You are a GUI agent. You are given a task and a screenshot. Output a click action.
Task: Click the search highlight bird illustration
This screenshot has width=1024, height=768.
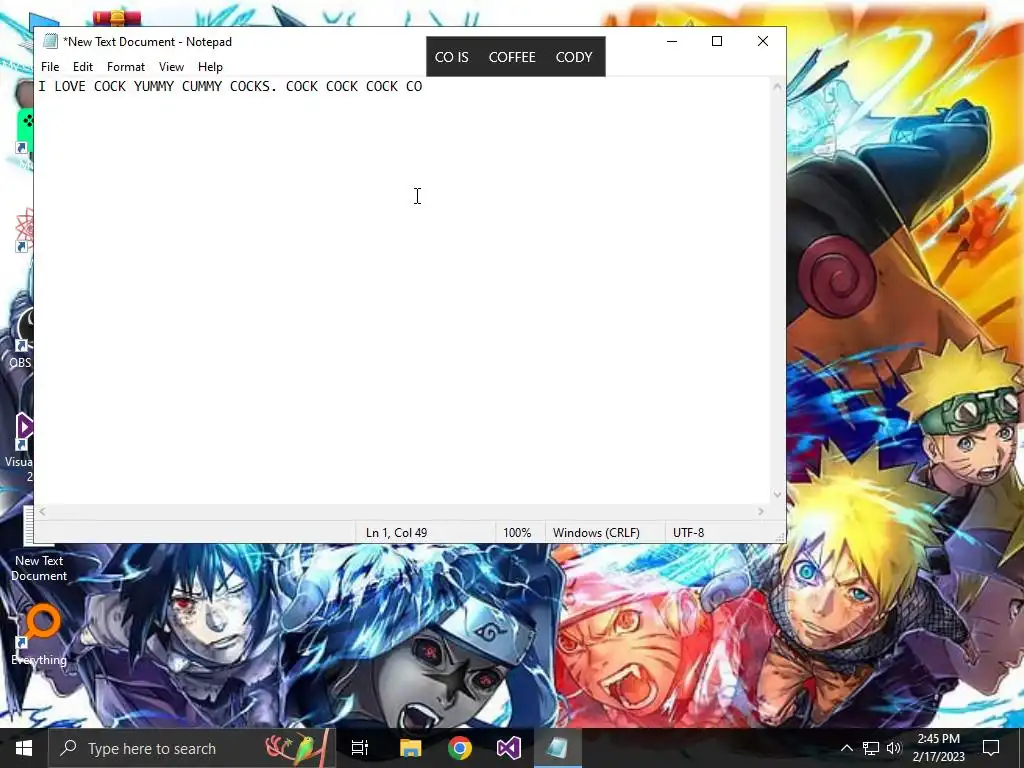[x=295, y=748]
